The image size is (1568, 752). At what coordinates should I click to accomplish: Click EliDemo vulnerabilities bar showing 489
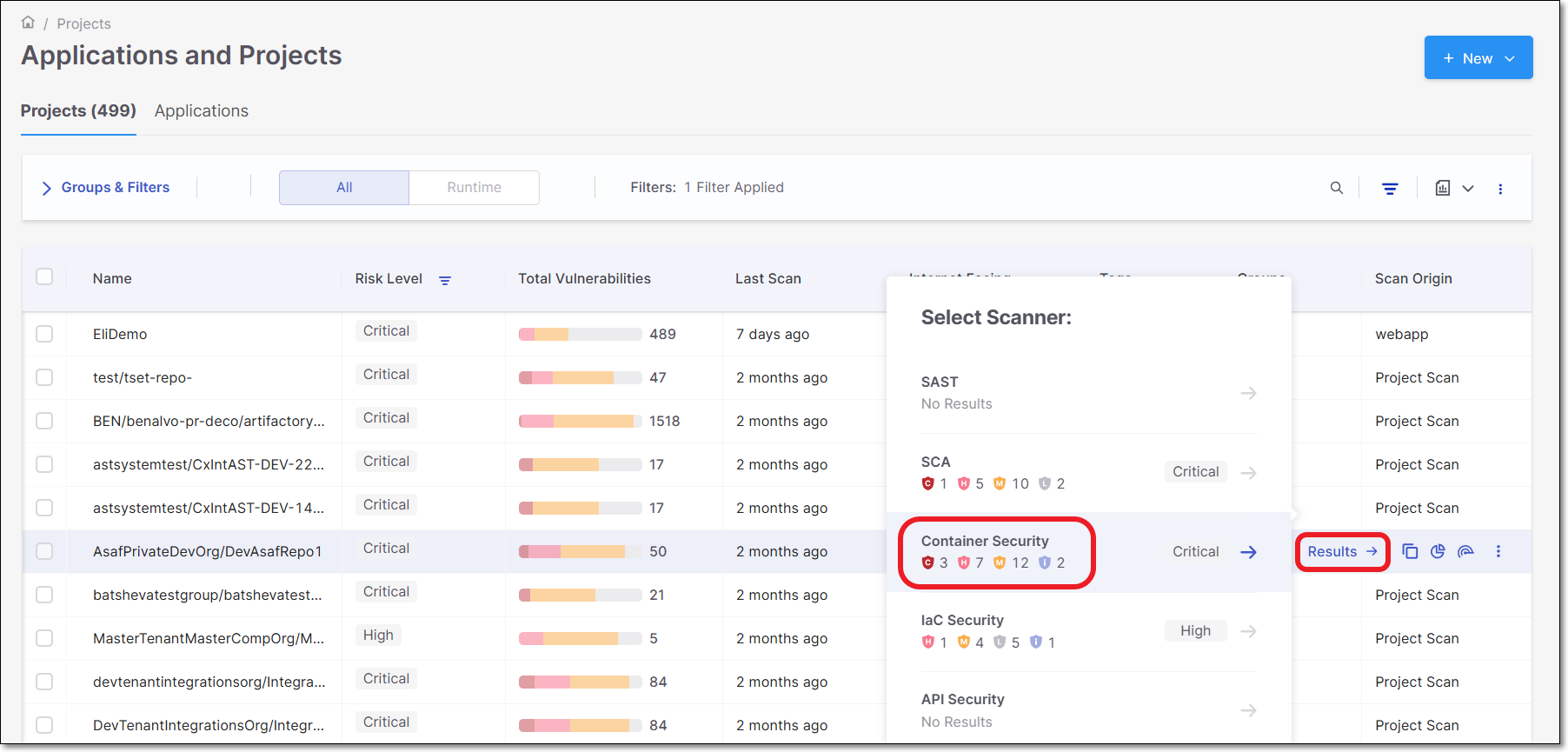[580, 334]
